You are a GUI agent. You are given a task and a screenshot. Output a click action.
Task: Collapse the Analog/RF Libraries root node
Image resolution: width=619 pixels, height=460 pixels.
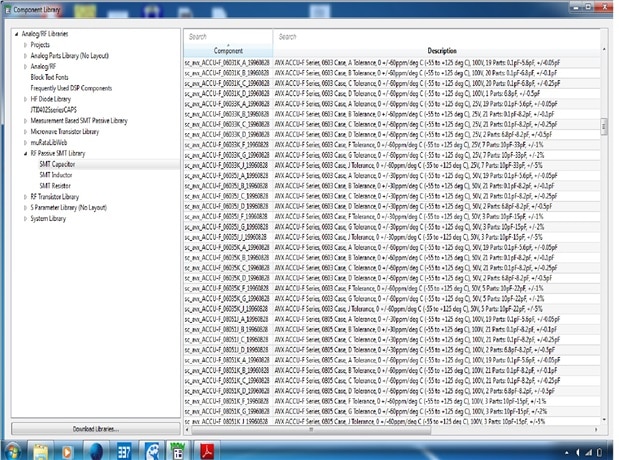pyautogui.click(x=16, y=35)
